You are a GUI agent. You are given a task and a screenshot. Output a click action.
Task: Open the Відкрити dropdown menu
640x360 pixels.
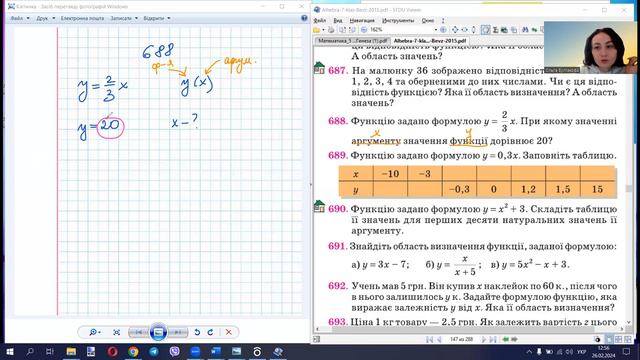pyautogui.click(x=157, y=18)
